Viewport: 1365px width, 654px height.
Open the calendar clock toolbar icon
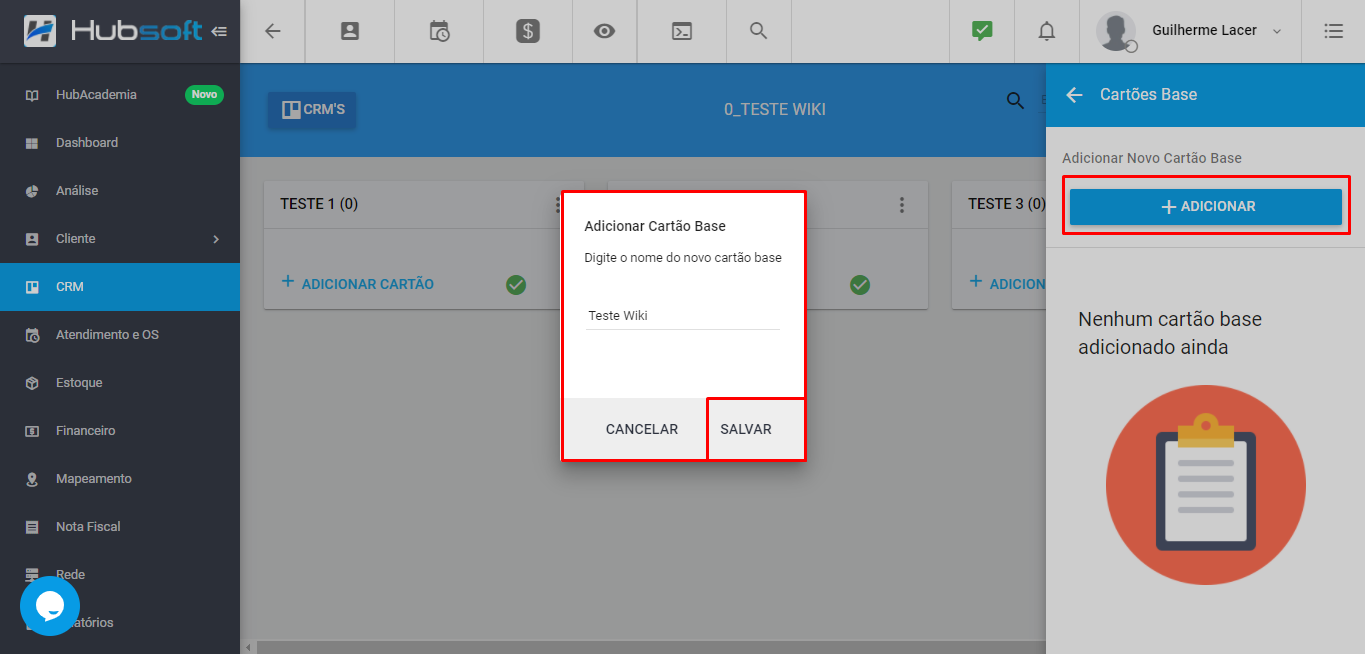coord(439,31)
